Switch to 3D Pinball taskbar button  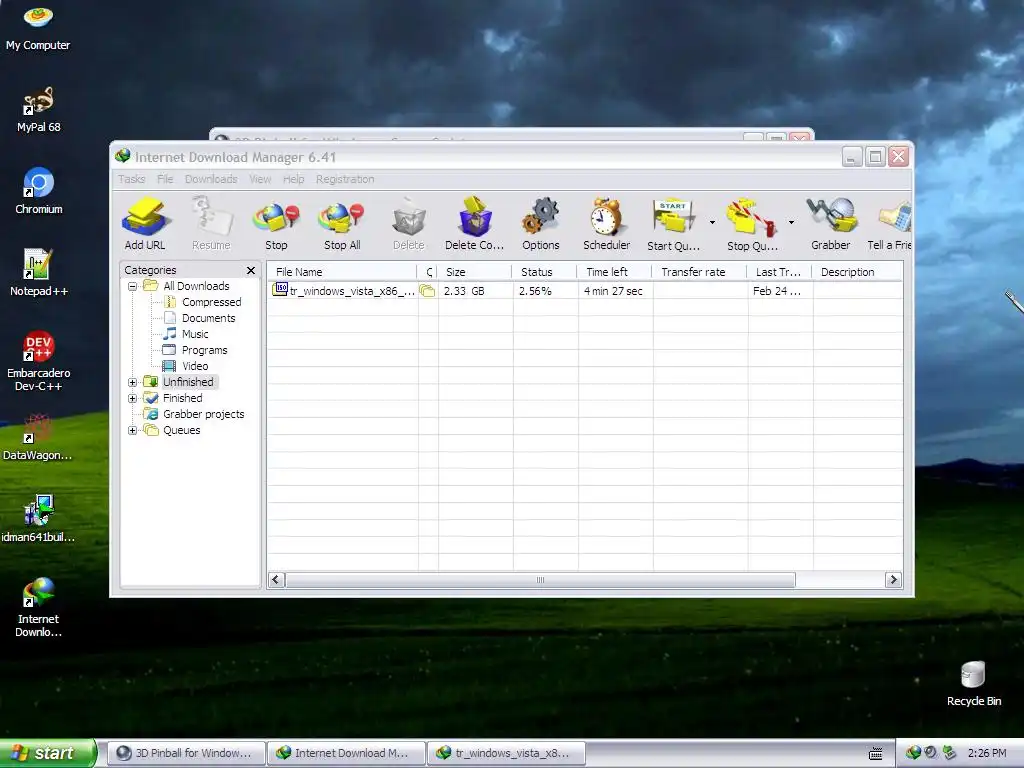click(186, 753)
